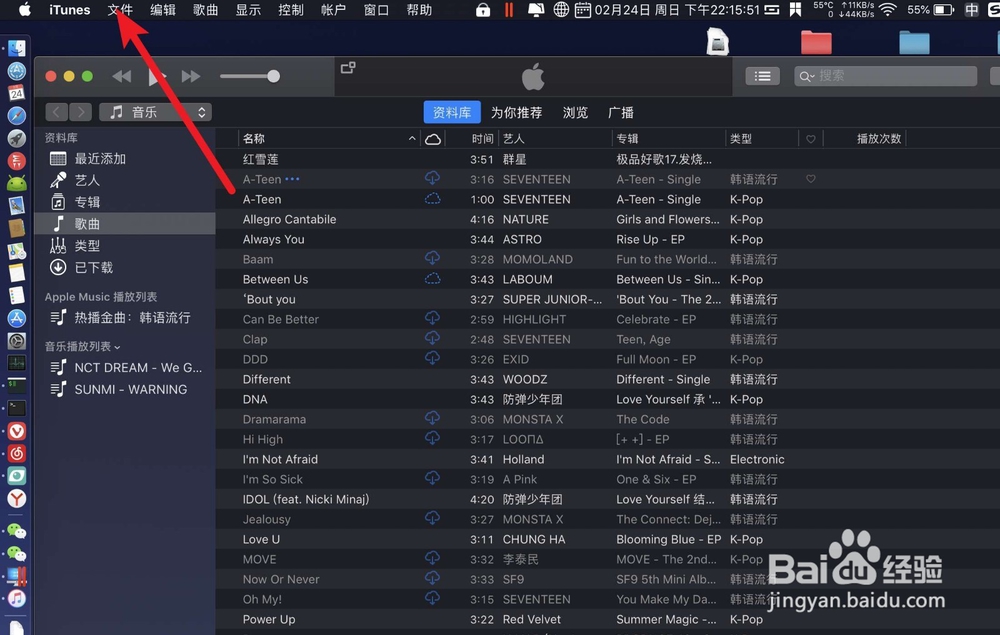Toggle the heart on A-Teen 3:16 row
Image resolution: width=1000 pixels, height=635 pixels.
click(811, 179)
